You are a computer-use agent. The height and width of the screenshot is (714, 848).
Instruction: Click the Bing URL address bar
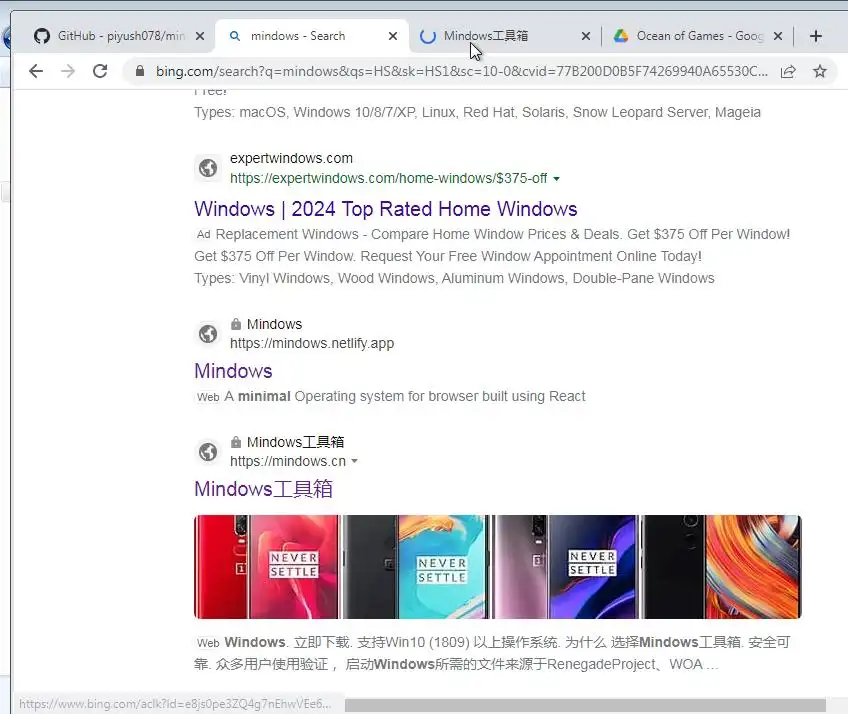click(461, 71)
